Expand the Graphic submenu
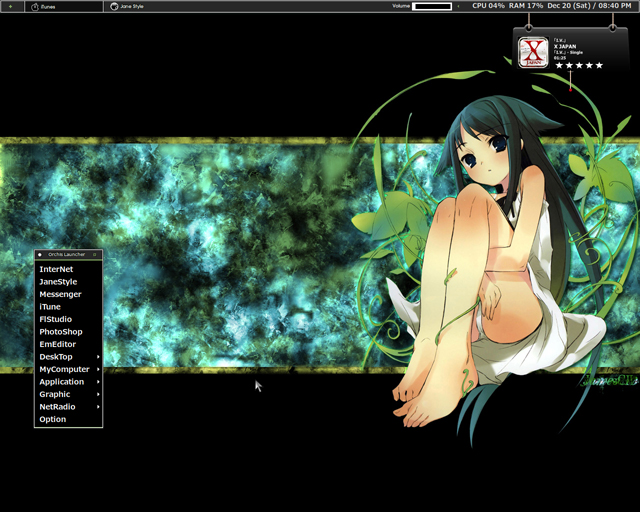This screenshot has width=640, height=512. 68,394
